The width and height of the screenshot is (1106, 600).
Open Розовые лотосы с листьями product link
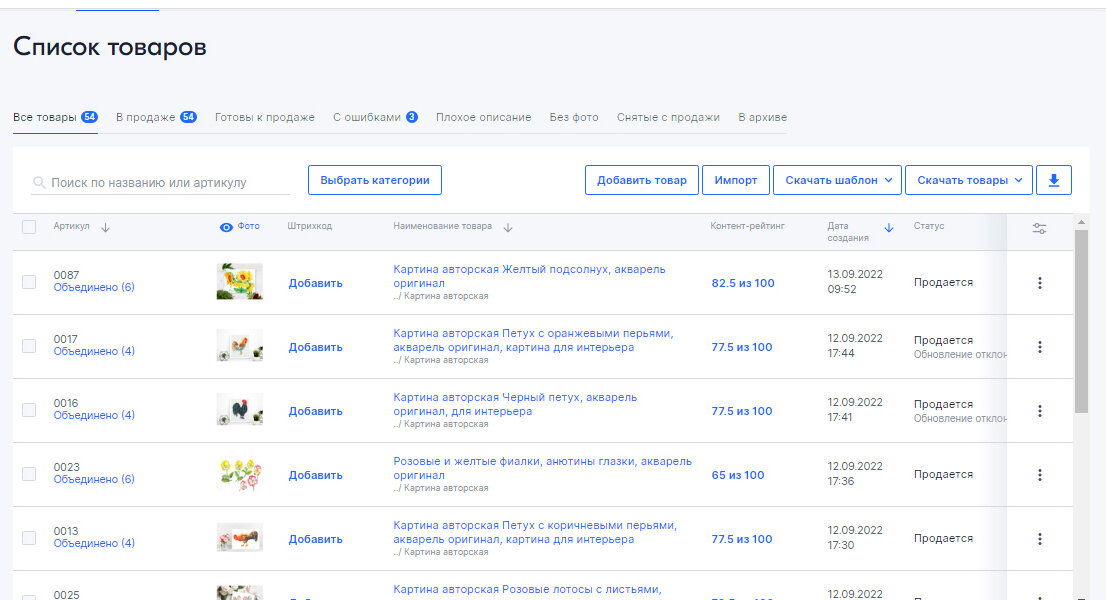tap(527, 589)
